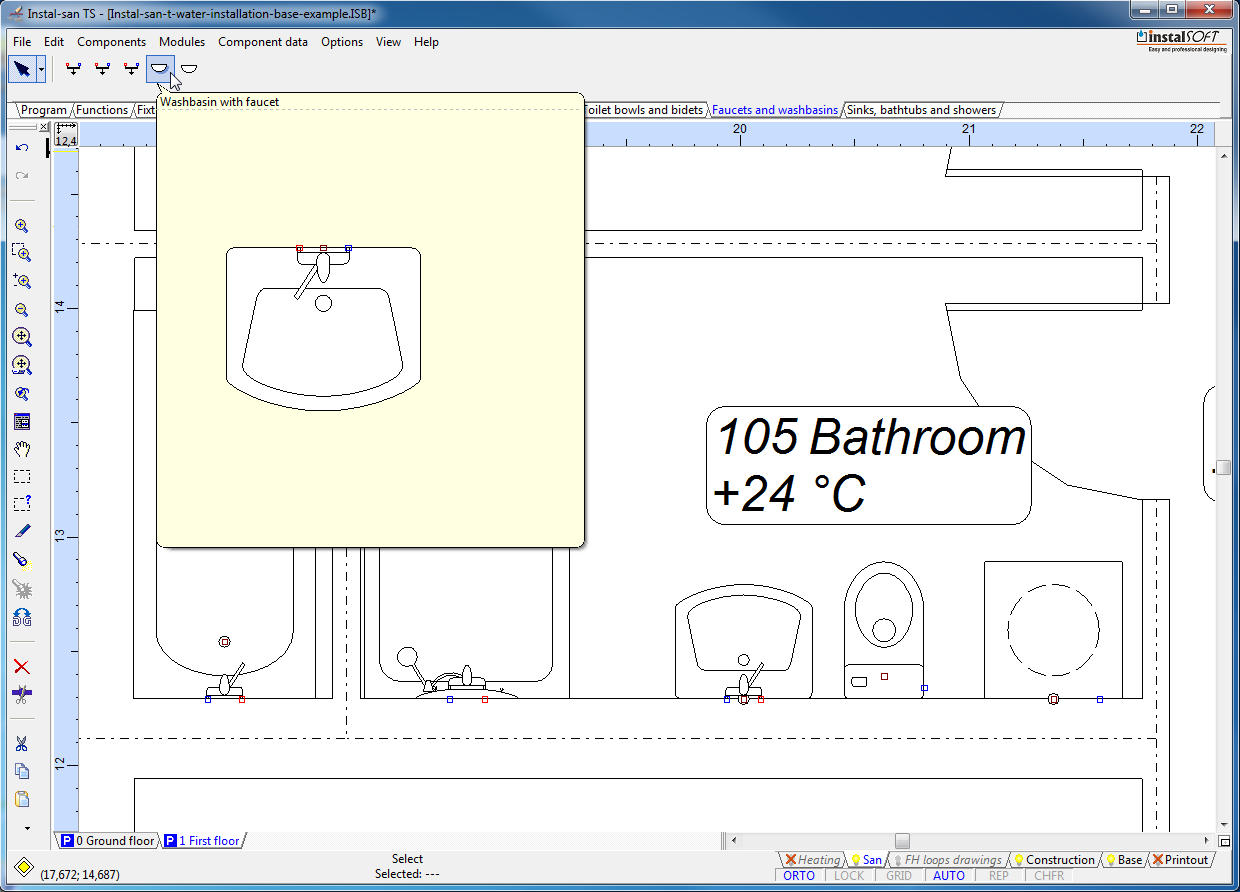This screenshot has height=892, width=1240.
Task: Click the scissors cut icon
Action: pos(22,744)
